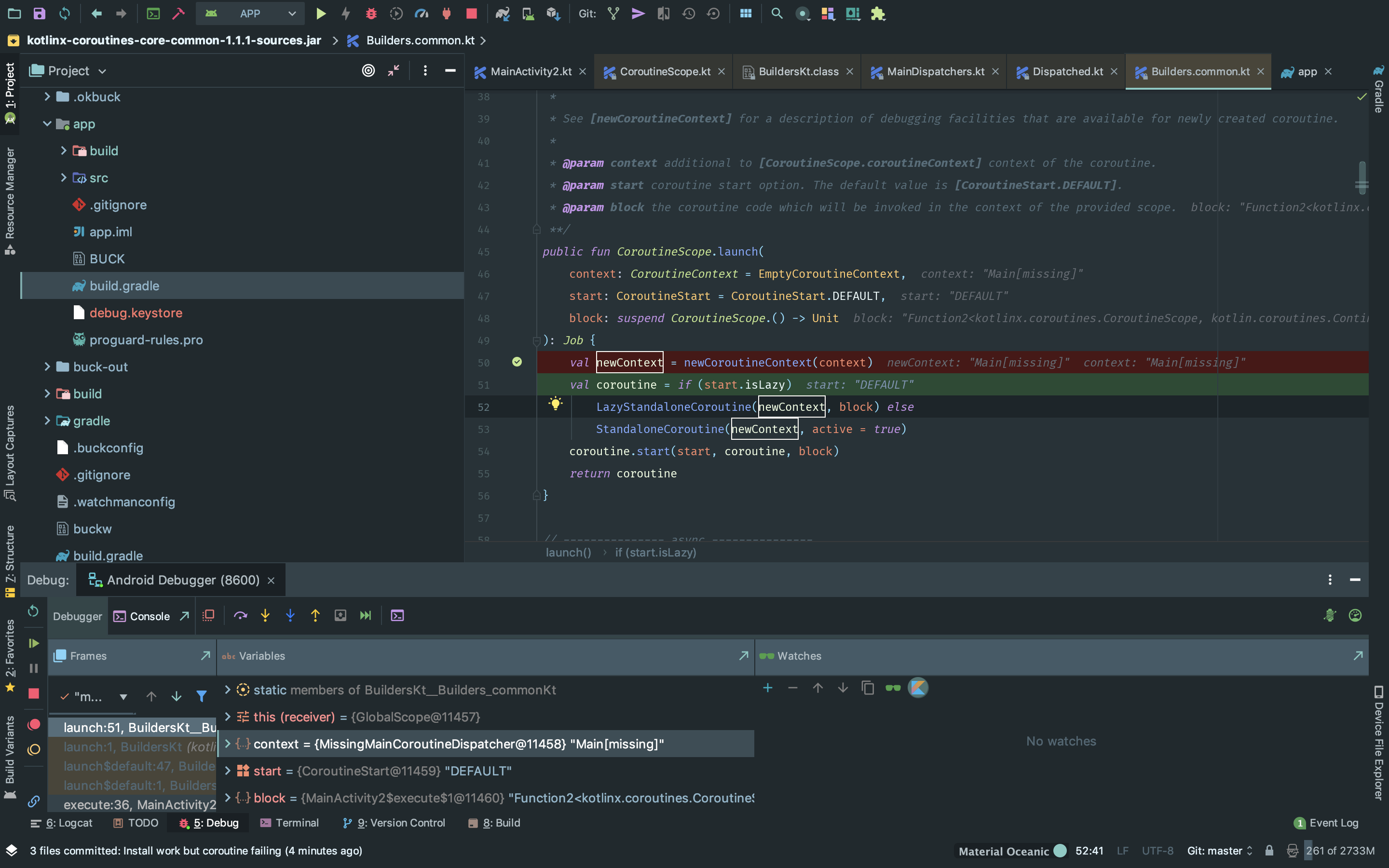This screenshot has height=868, width=1389.
Task: Open the APP run configuration dropdown
Action: (x=250, y=13)
